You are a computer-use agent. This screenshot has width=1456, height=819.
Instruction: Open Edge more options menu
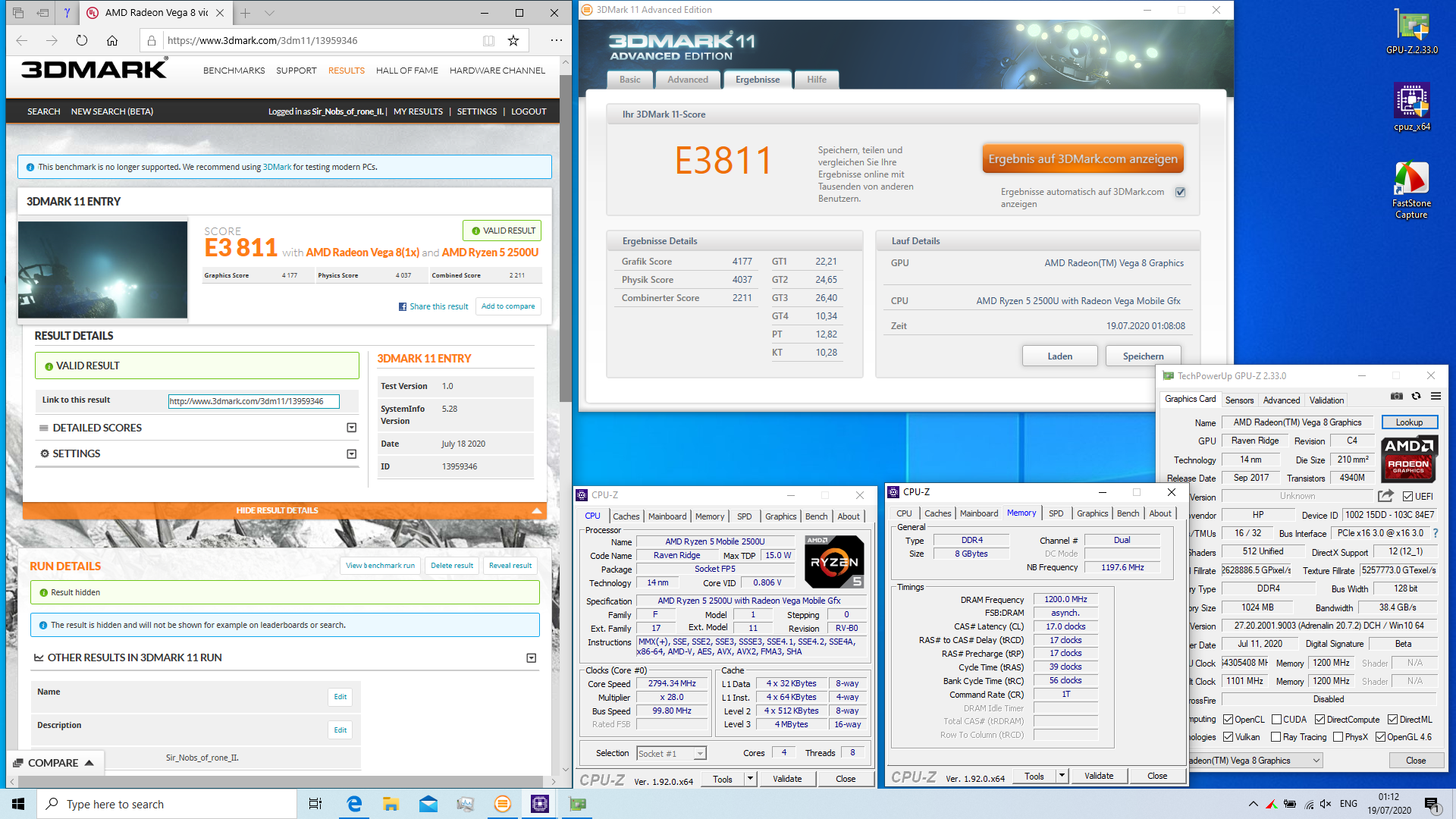click(556, 40)
